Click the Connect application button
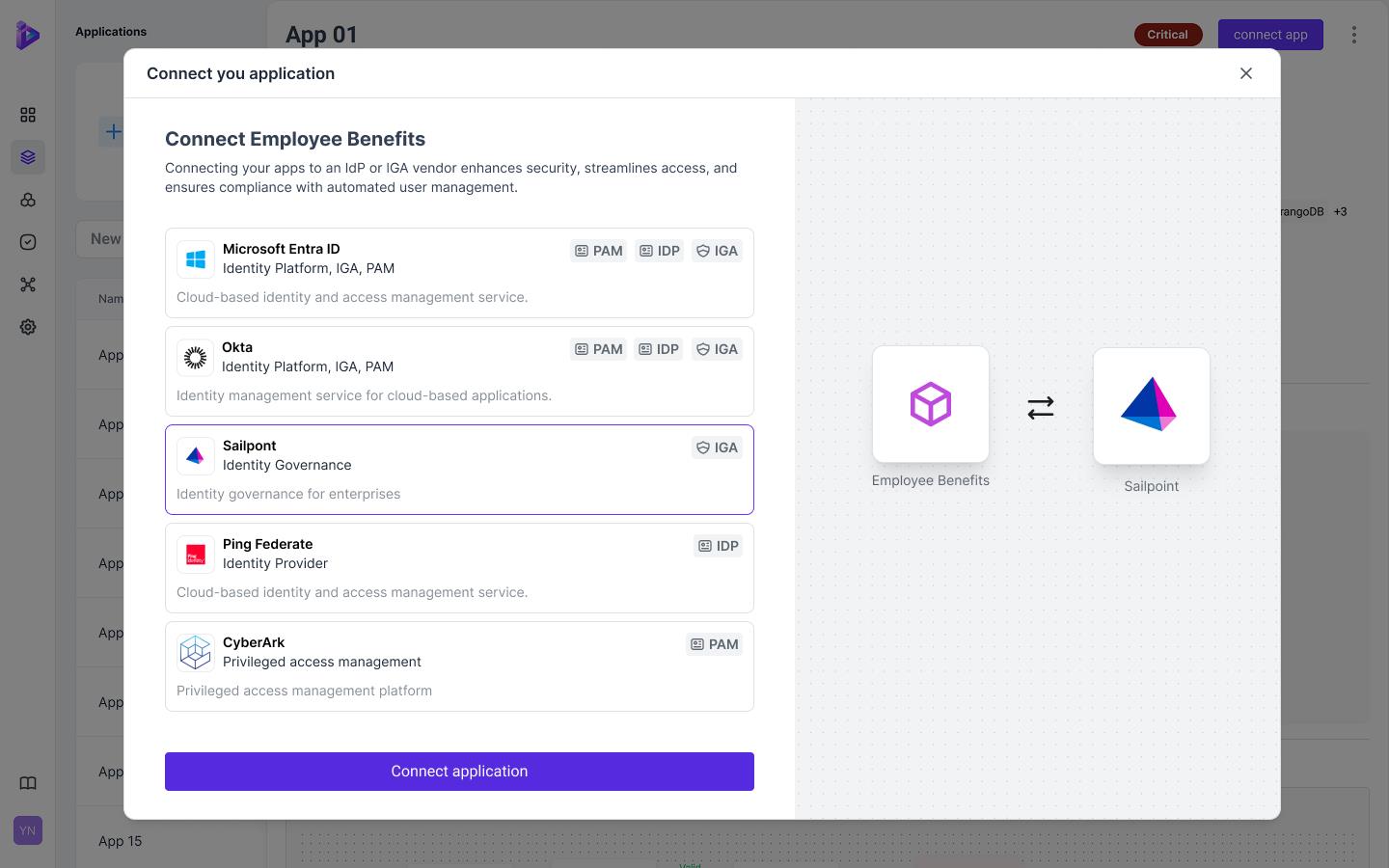 (459, 772)
